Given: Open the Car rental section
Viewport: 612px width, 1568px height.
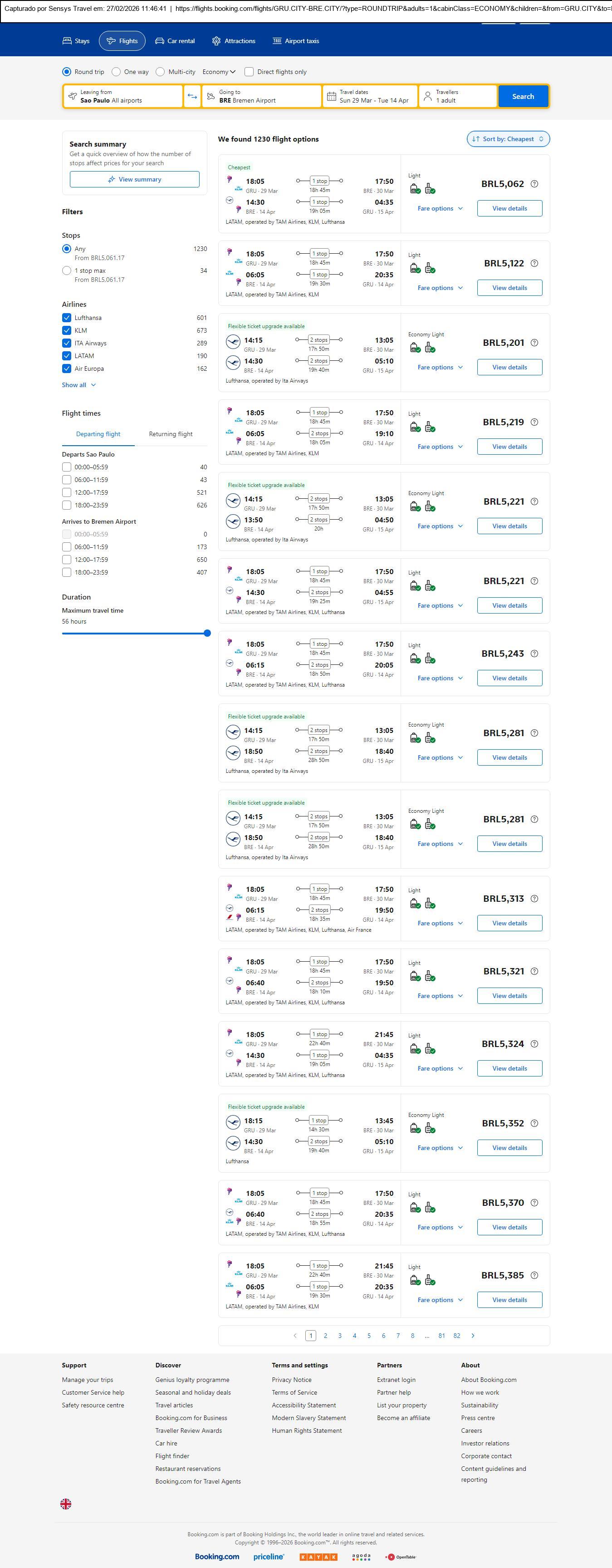Looking at the screenshot, I should tap(175, 41).
